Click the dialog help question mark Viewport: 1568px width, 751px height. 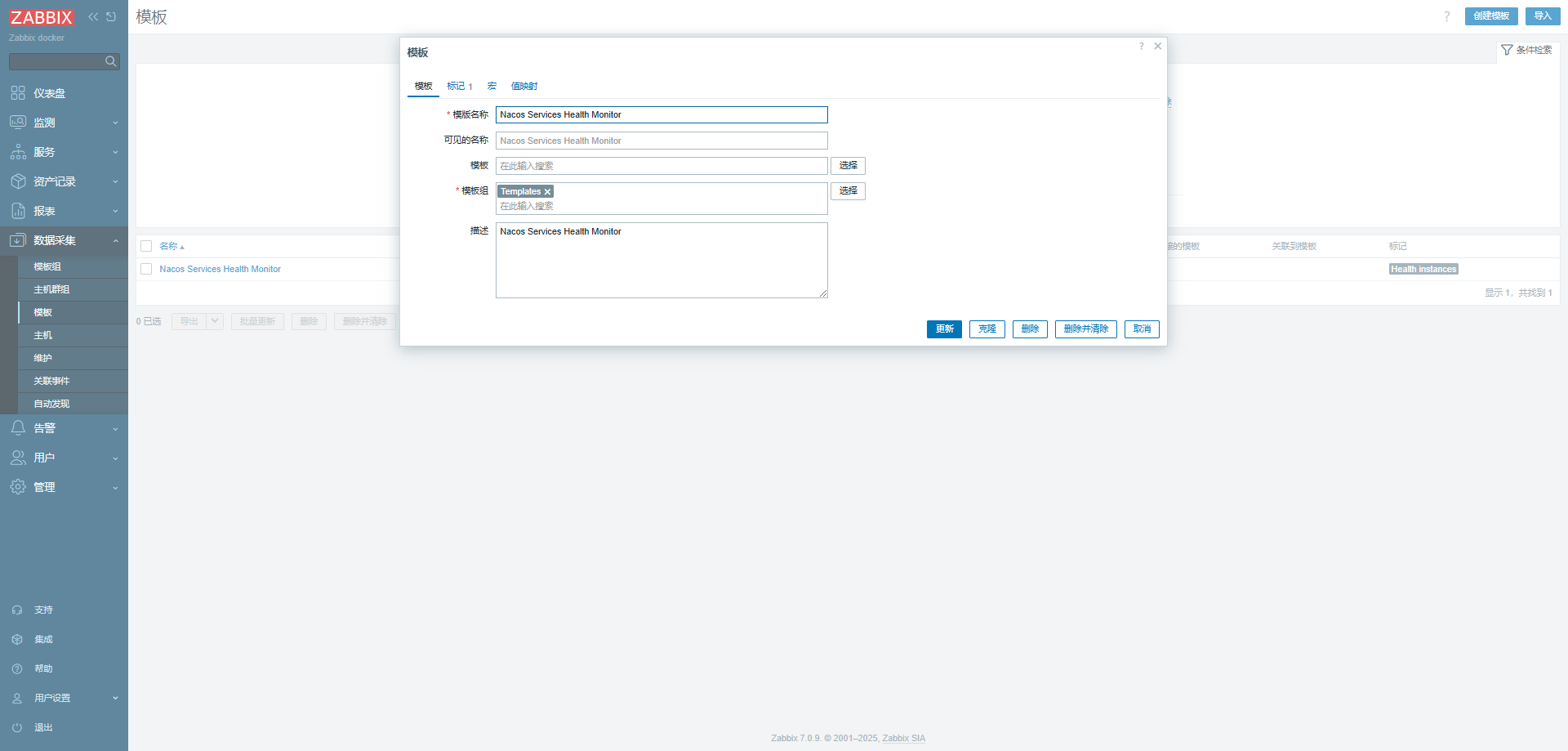(1142, 47)
